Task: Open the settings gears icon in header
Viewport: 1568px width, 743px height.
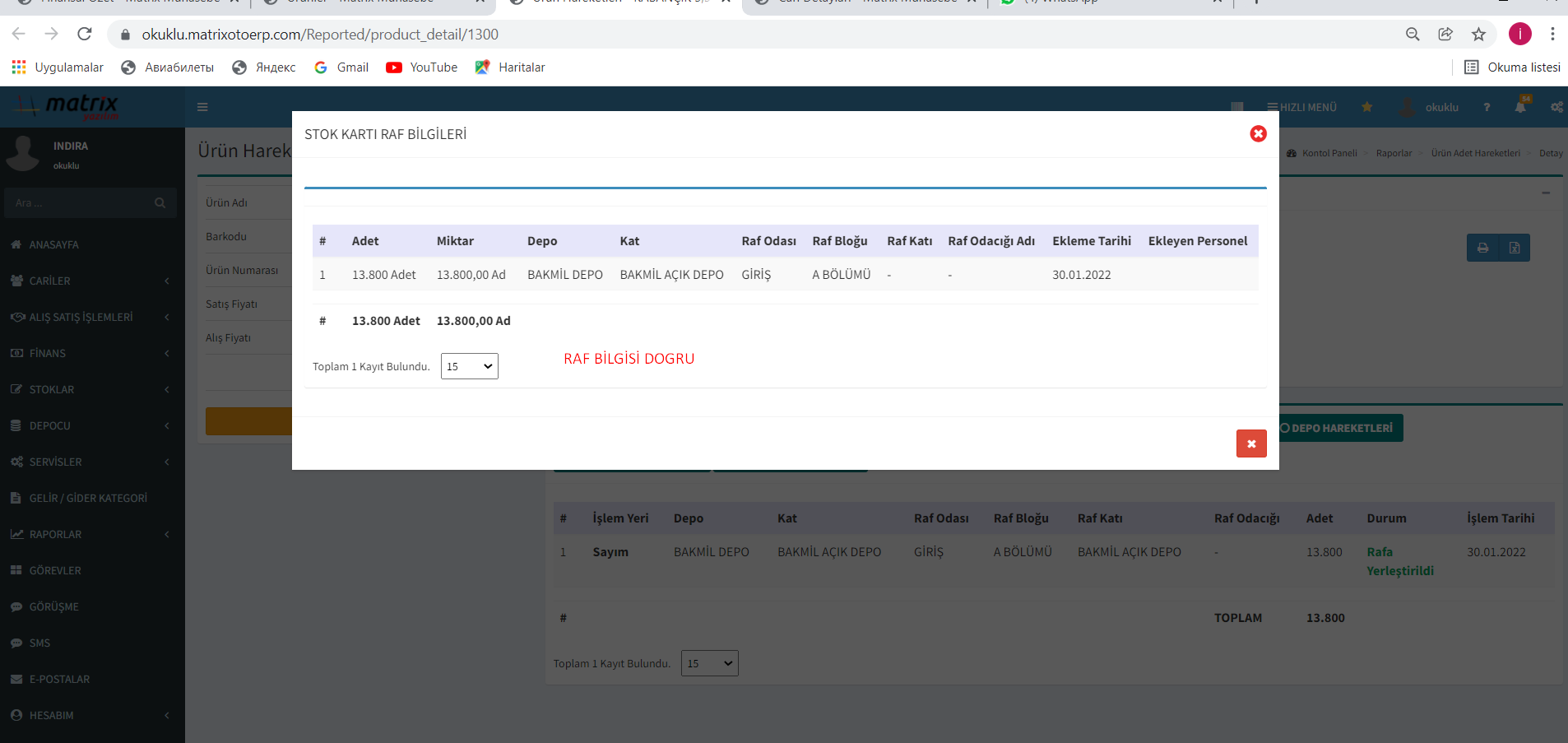Action: coord(1556,107)
